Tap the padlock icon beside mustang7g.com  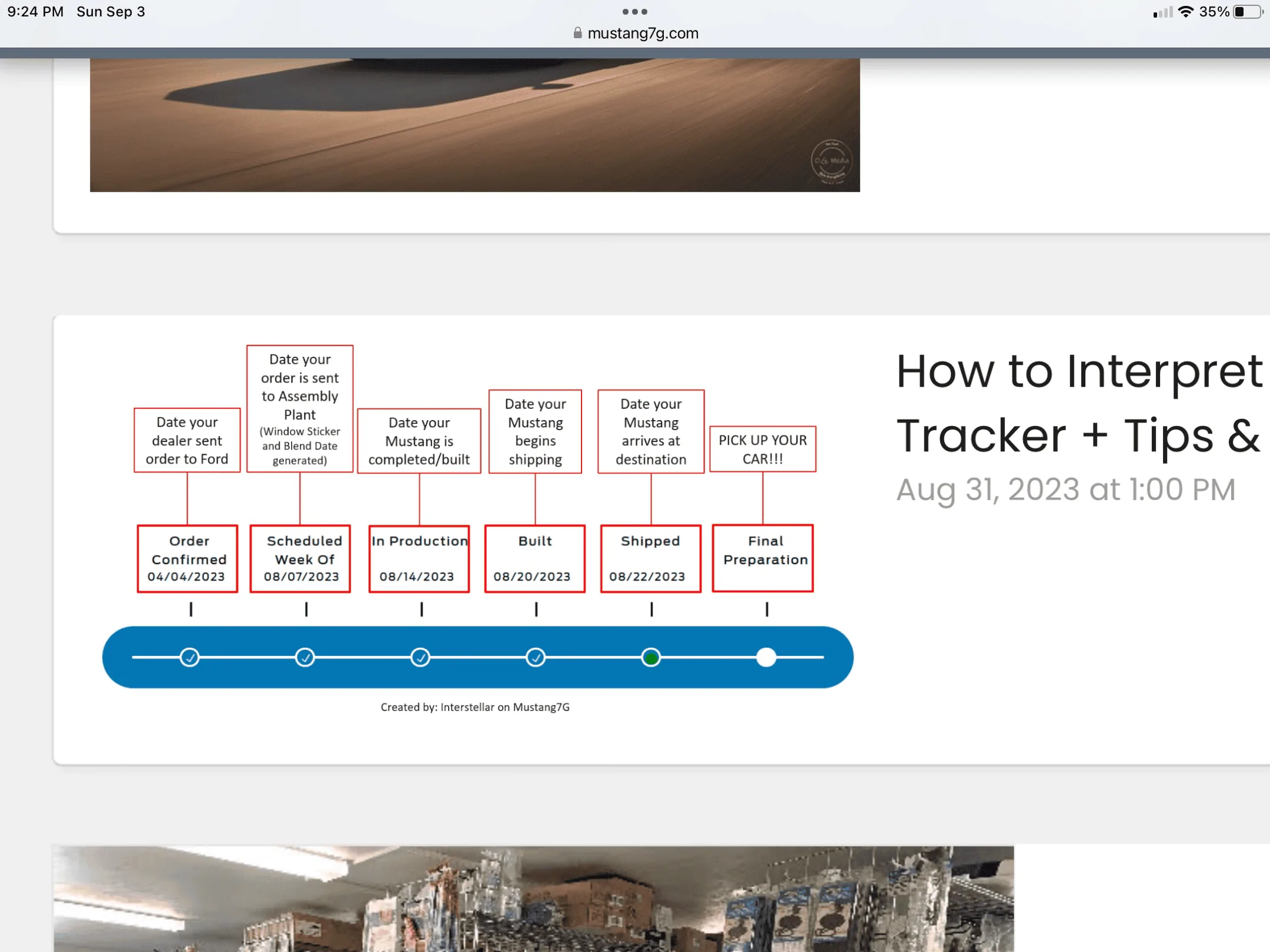[x=577, y=33]
